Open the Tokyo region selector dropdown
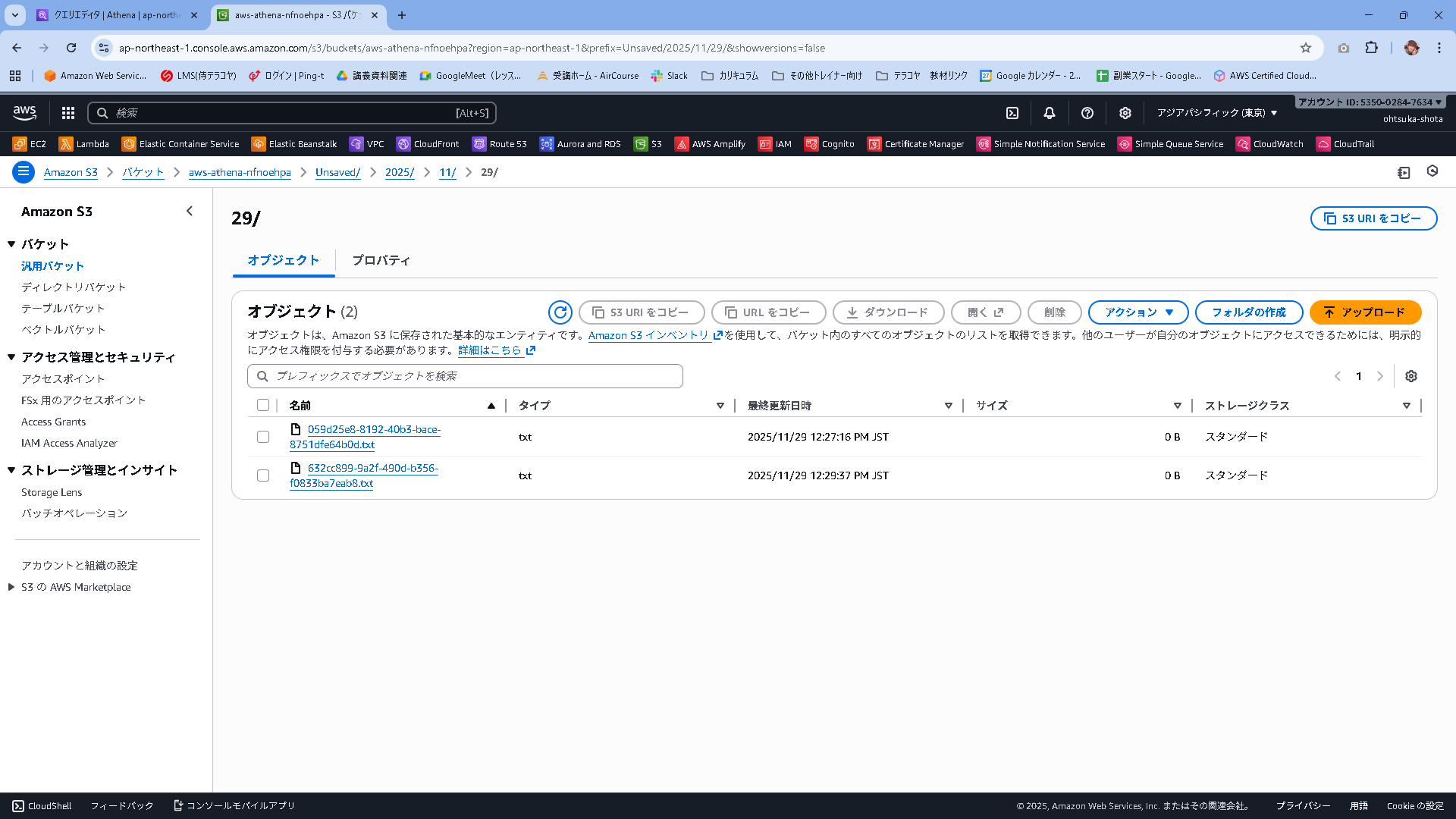The width and height of the screenshot is (1456, 819). pos(1216,113)
